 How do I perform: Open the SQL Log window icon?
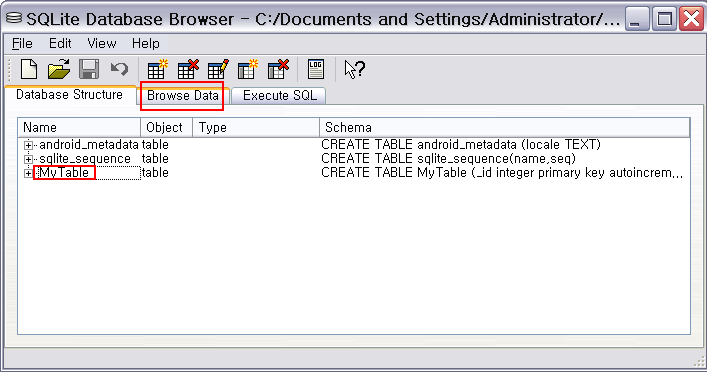(x=316, y=69)
